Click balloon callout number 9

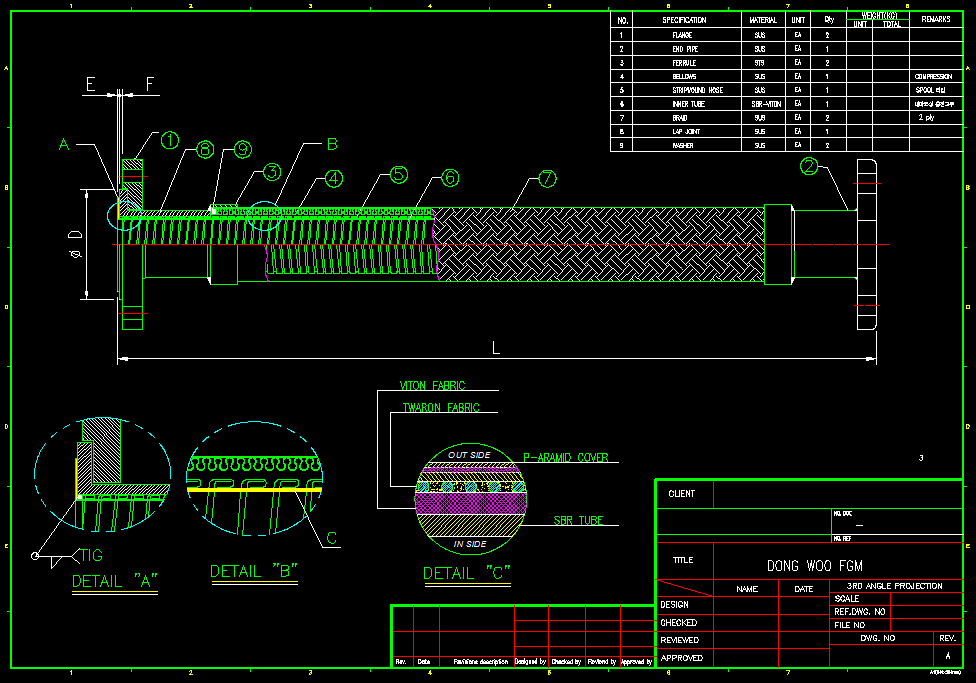click(x=243, y=149)
